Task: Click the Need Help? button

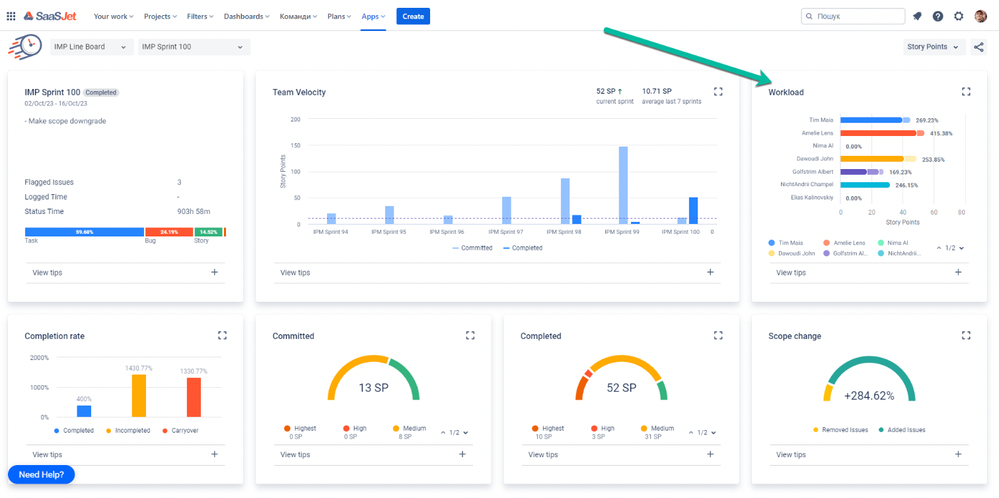Action: coord(42,475)
